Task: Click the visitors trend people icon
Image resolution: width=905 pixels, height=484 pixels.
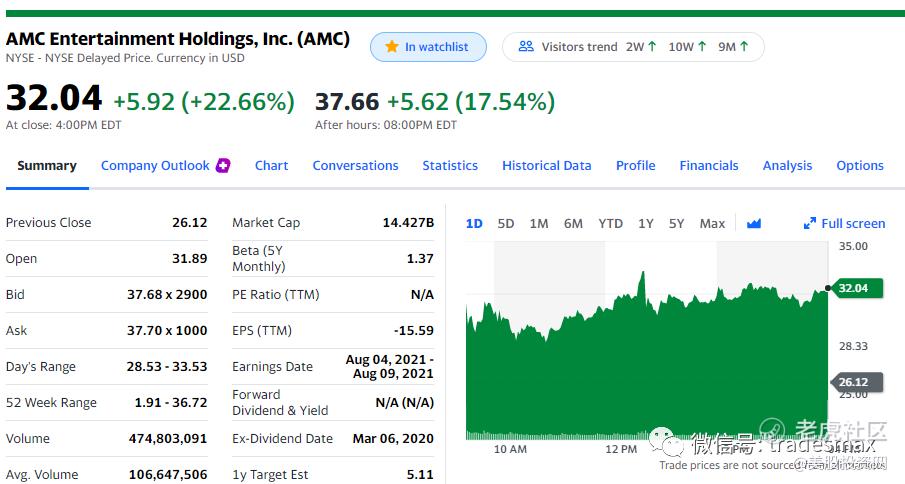Action: point(526,46)
